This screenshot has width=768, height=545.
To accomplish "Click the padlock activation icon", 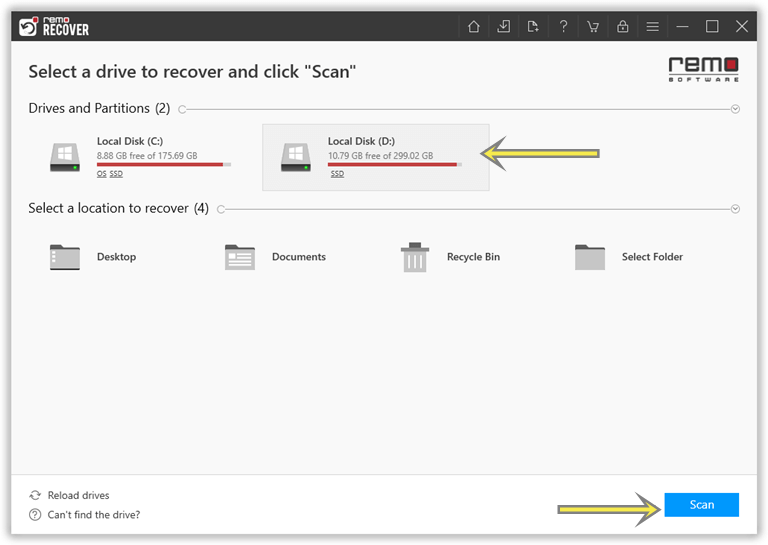I will (x=623, y=26).
